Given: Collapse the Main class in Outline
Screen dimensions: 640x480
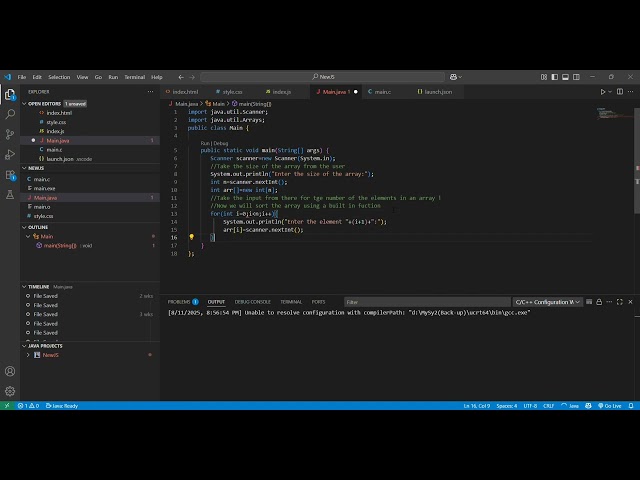Looking at the screenshot, I should 28,236.
